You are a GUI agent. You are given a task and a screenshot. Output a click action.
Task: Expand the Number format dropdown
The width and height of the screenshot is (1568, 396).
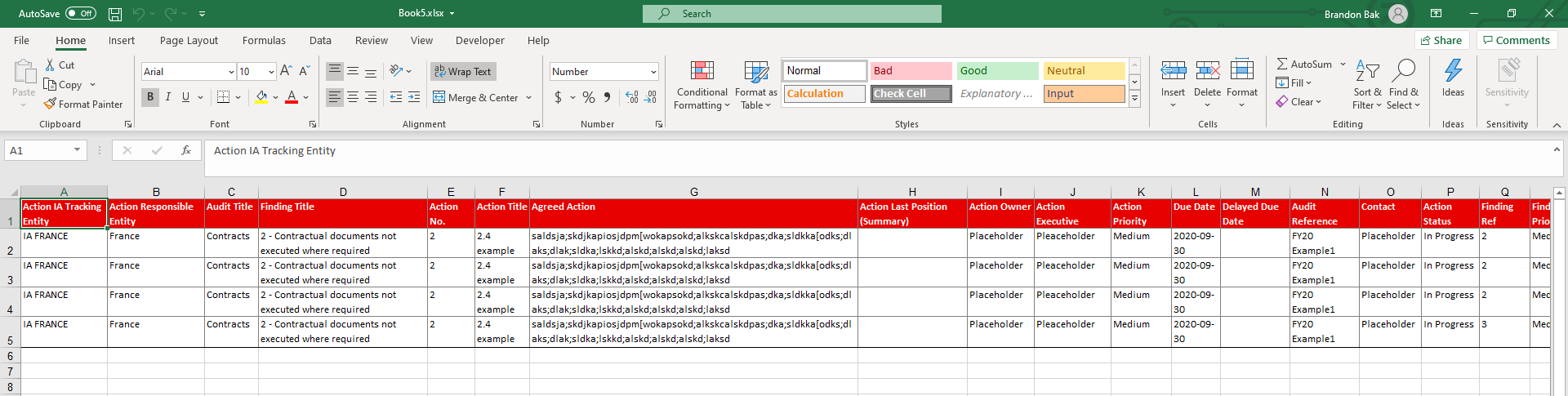coord(653,72)
